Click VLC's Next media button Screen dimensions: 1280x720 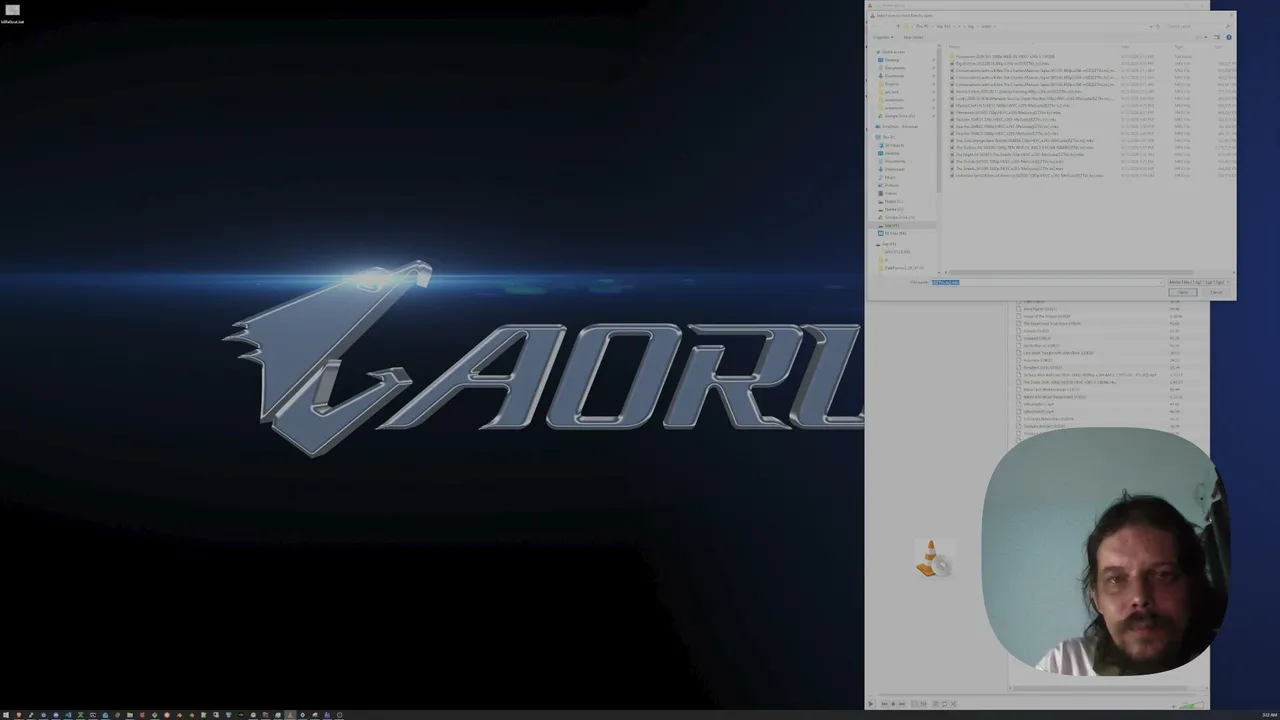[900, 704]
